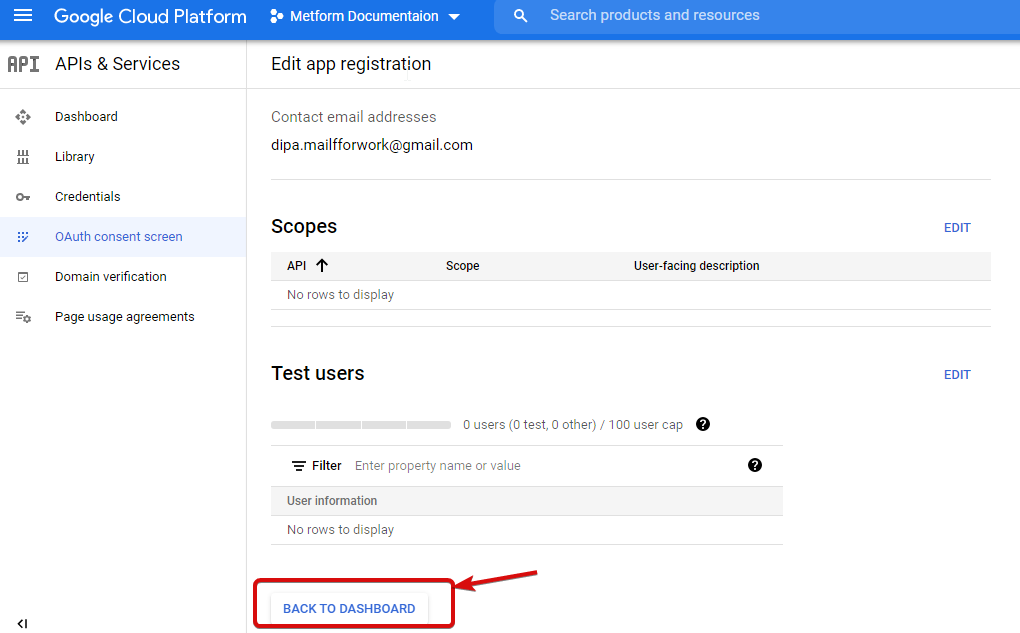Image resolution: width=1020 pixels, height=633 pixels.
Task: Click No rows to display under User information
Action: tap(340, 530)
